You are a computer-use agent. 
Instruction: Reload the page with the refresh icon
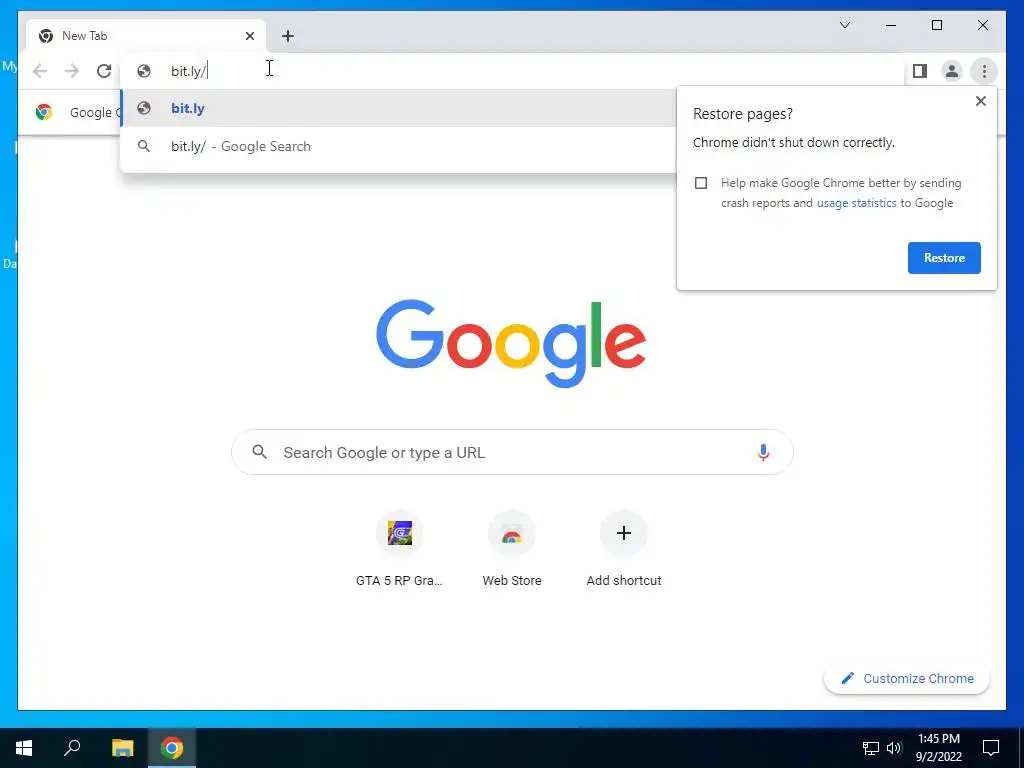point(104,71)
